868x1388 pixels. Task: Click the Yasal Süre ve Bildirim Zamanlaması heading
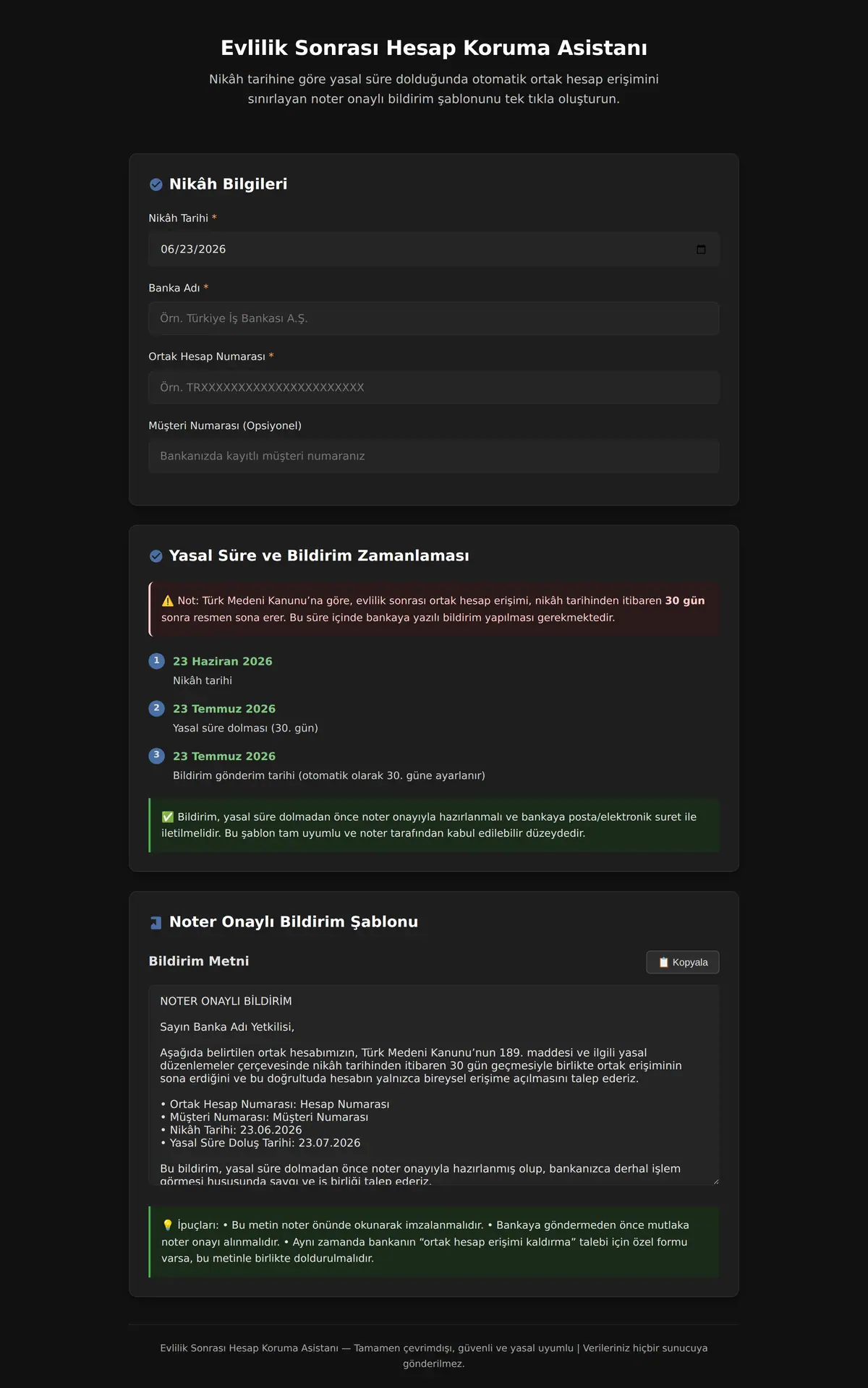point(319,556)
